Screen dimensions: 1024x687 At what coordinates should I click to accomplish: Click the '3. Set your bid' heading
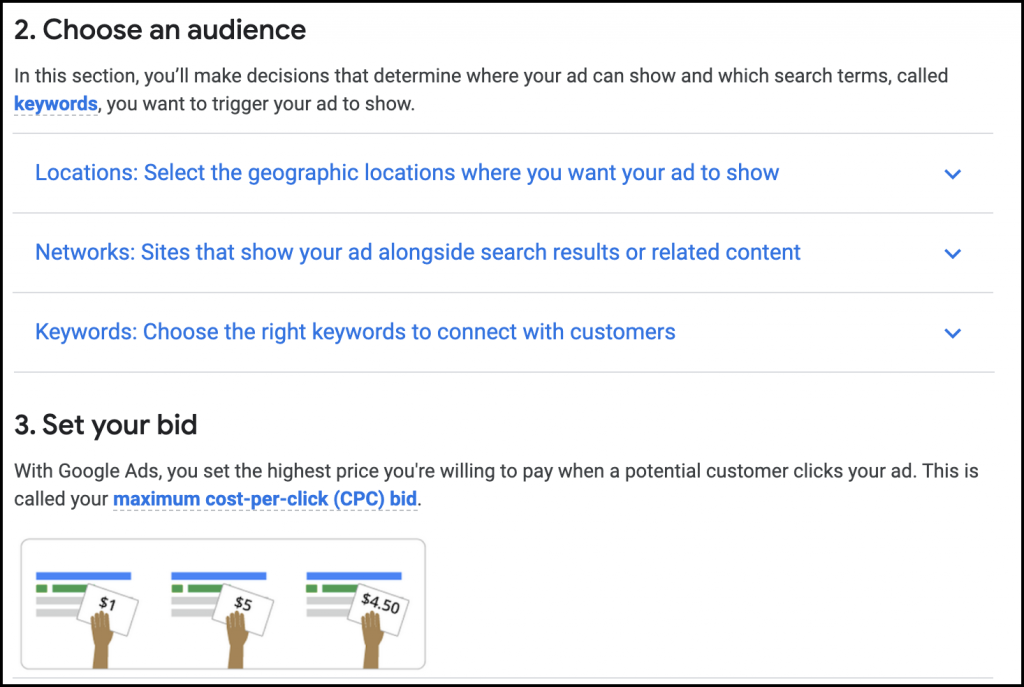click(106, 425)
